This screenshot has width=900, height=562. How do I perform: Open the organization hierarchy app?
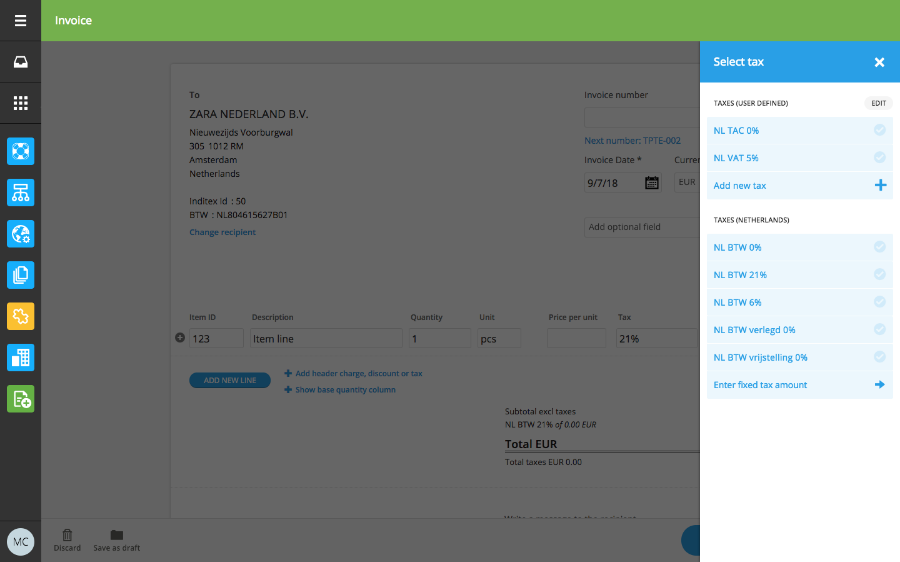click(21, 193)
